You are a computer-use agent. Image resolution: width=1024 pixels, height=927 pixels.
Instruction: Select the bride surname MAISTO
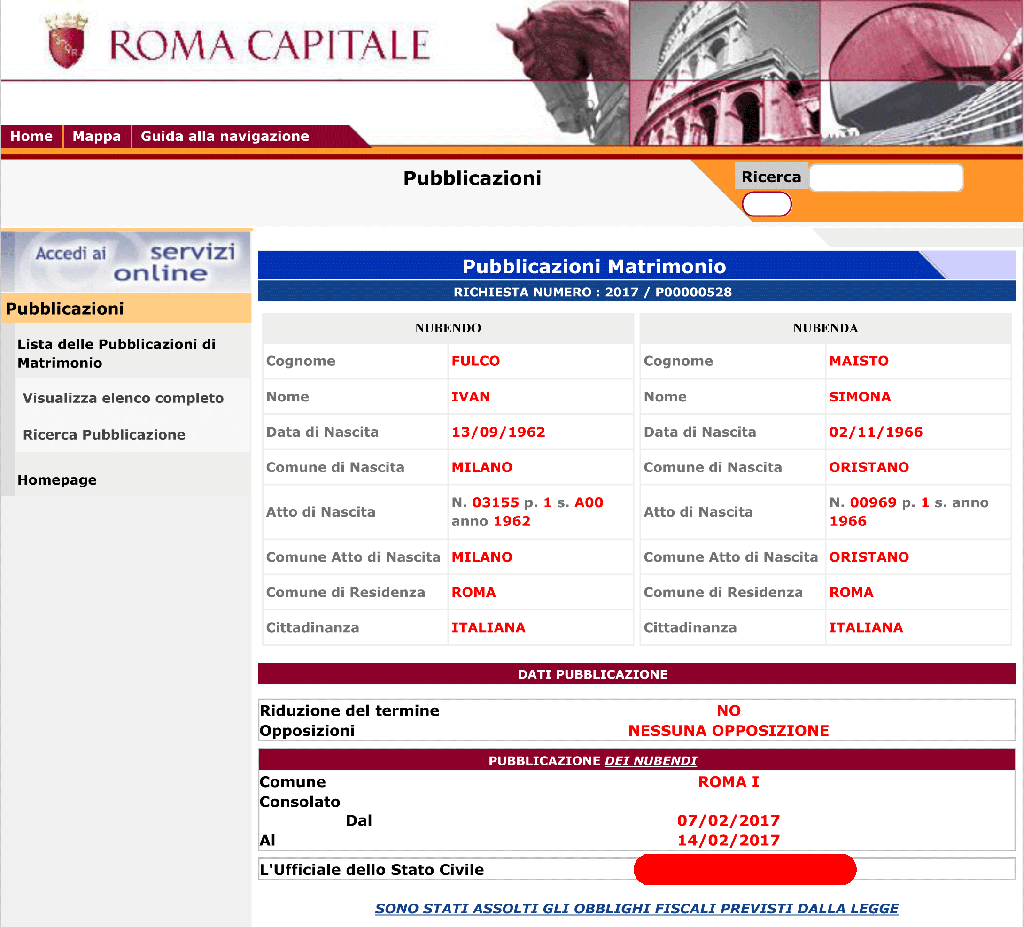(x=859, y=361)
